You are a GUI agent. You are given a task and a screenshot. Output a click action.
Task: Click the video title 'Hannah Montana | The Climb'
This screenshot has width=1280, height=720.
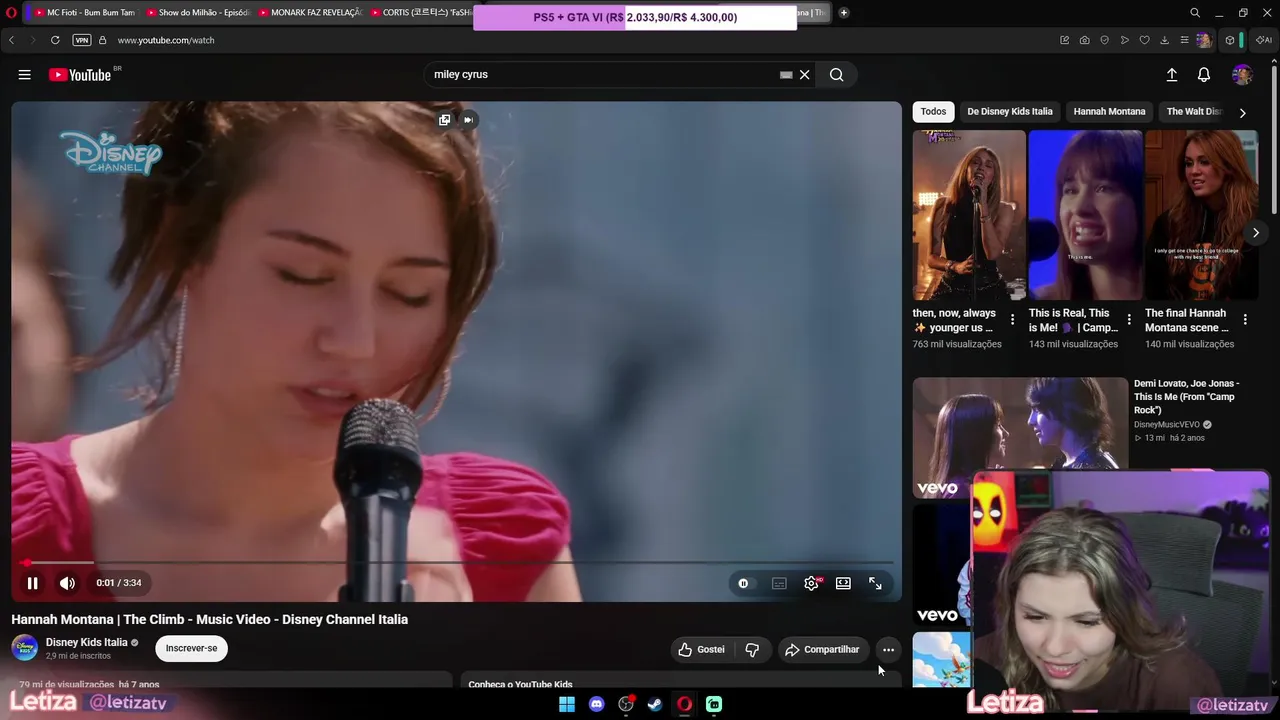pyautogui.click(x=210, y=620)
